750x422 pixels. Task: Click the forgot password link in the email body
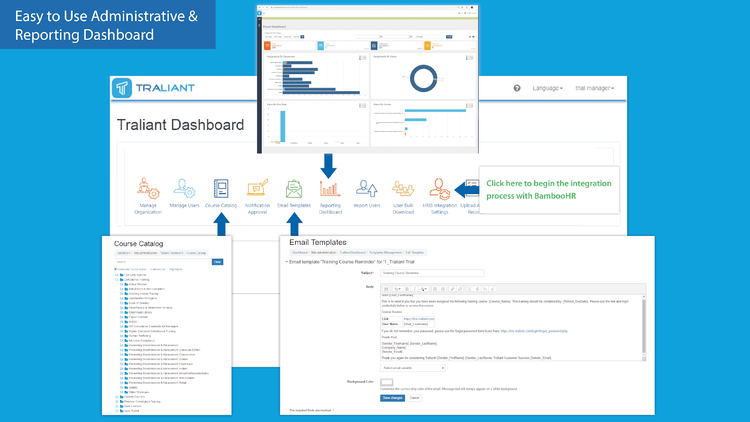(534, 331)
